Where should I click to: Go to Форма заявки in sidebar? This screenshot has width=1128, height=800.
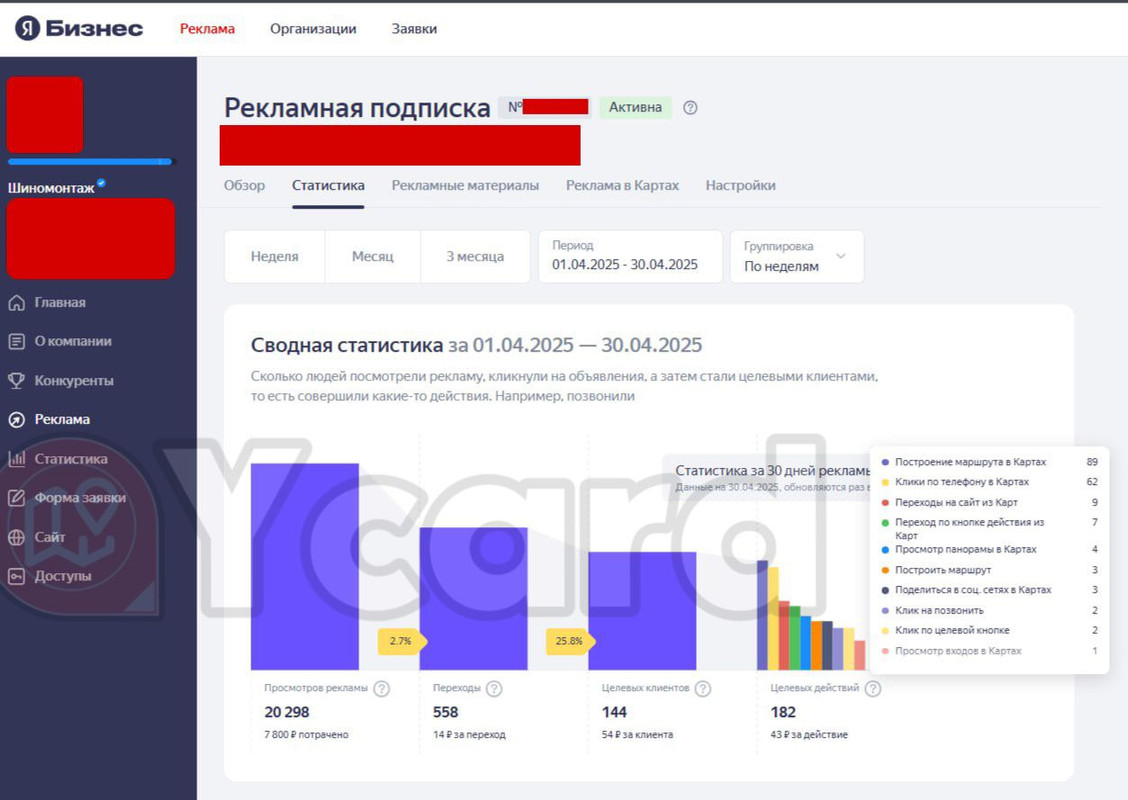pos(81,498)
